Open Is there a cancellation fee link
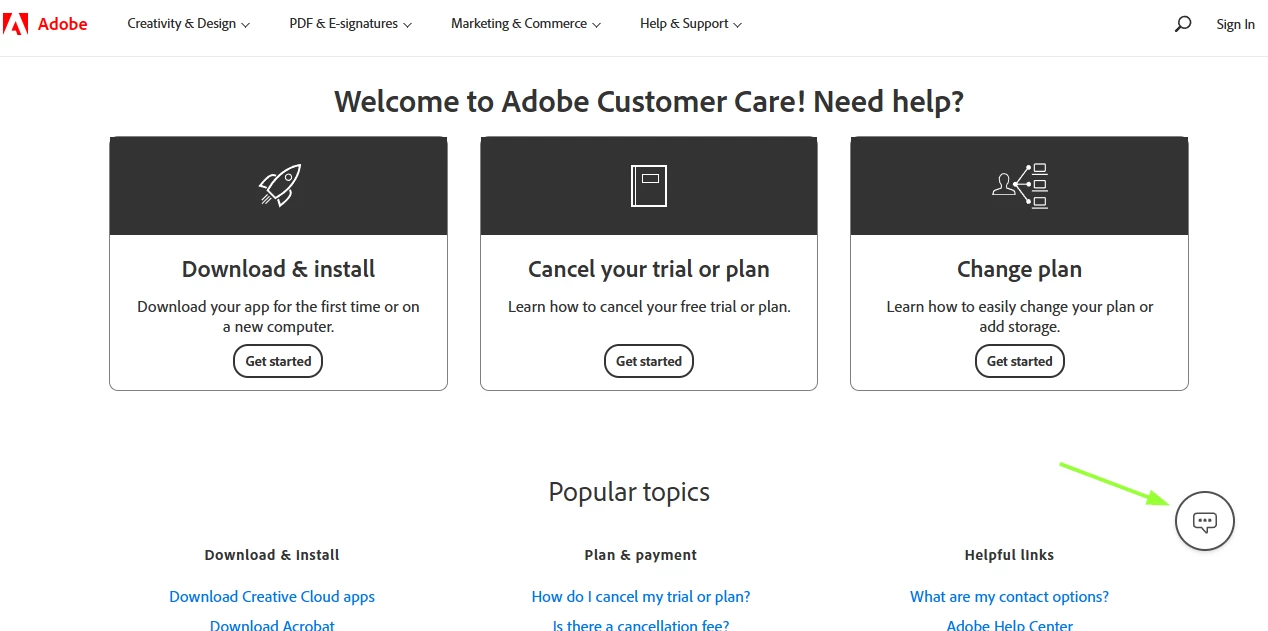The width and height of the screenshot is (1268, 631). (641, 625)
